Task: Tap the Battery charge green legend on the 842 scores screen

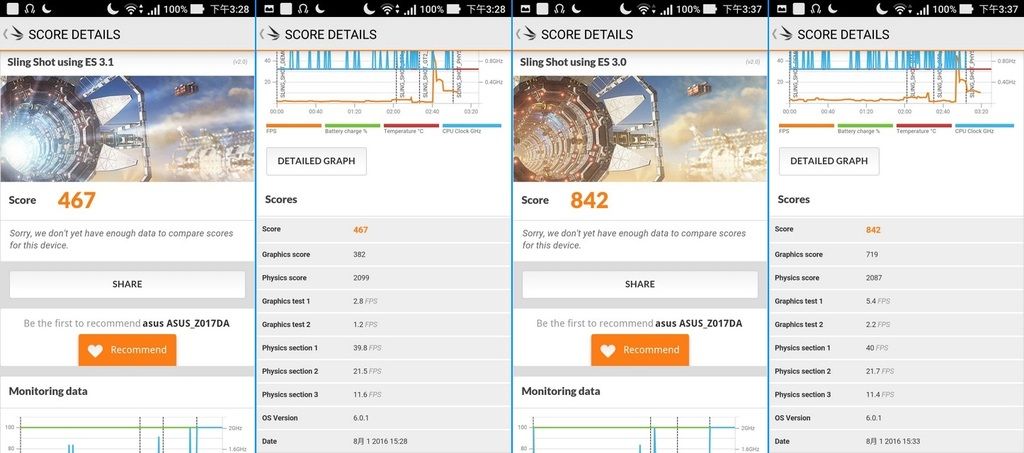Action: point(865,128)
